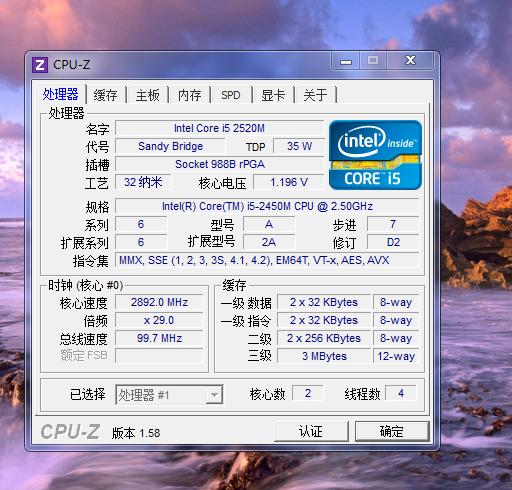512x490 pixels.
Task: Close the CPU-Z window
Action: click(x=410, y=60)
